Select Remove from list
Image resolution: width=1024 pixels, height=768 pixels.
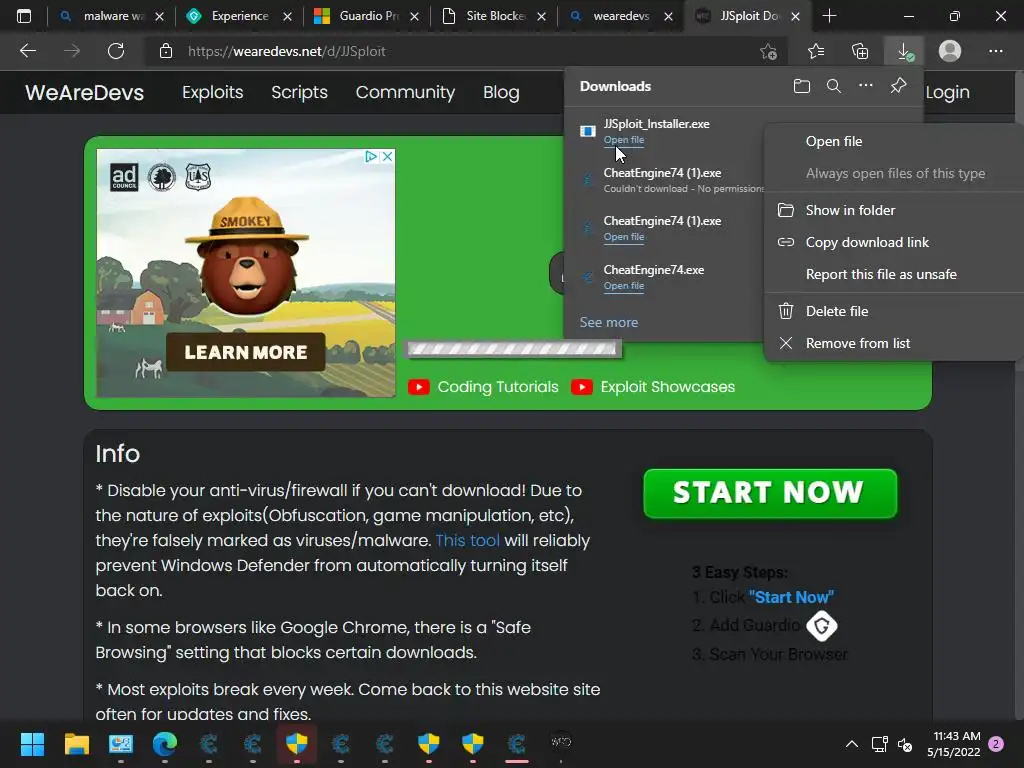click(x=857, y=344)
